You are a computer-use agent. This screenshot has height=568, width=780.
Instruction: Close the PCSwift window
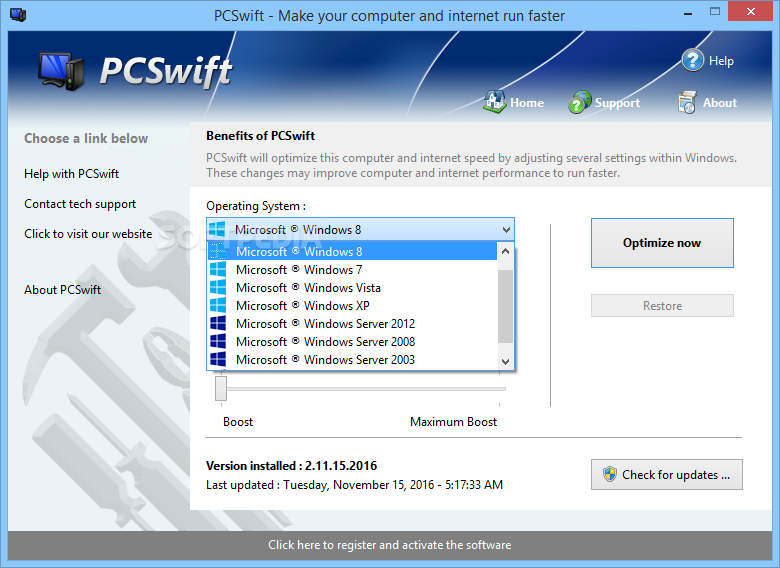tap(751, 11)
